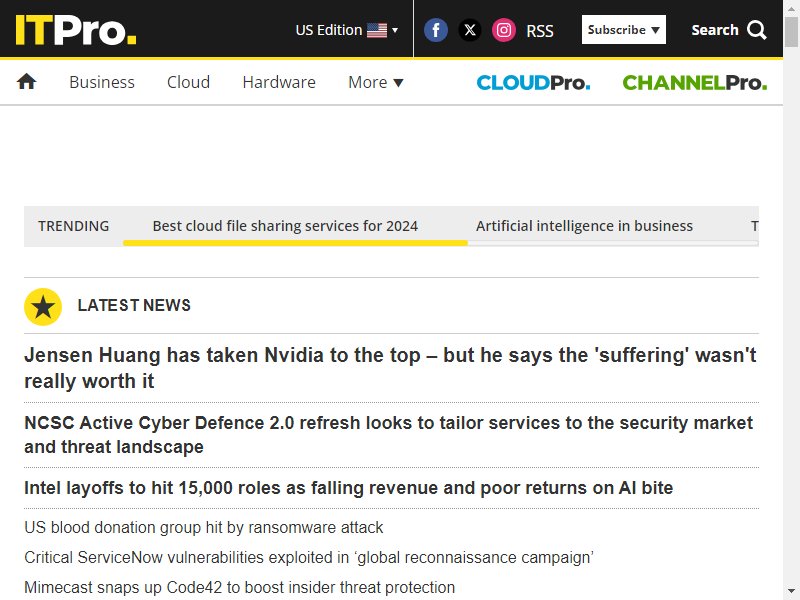The image size is (800, 600).
Task: Open the RSS feed link
Action: [540, 31]
